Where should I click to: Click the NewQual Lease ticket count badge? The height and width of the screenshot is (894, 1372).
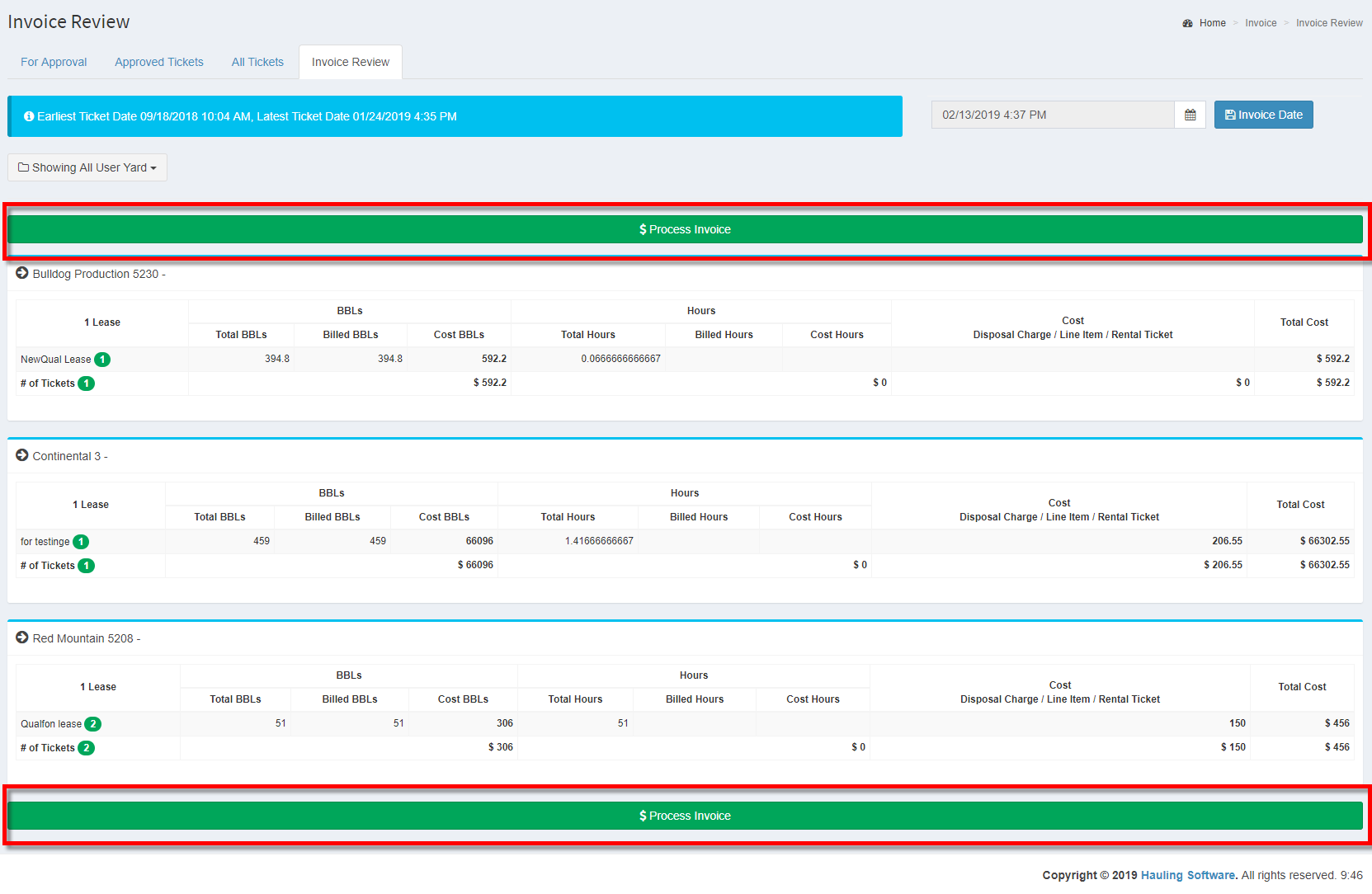coord(102,360)
